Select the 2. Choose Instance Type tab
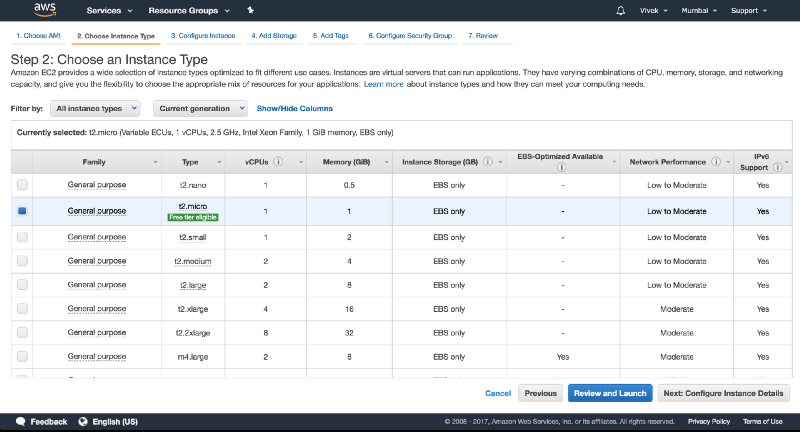 click(x=116, y=36)
